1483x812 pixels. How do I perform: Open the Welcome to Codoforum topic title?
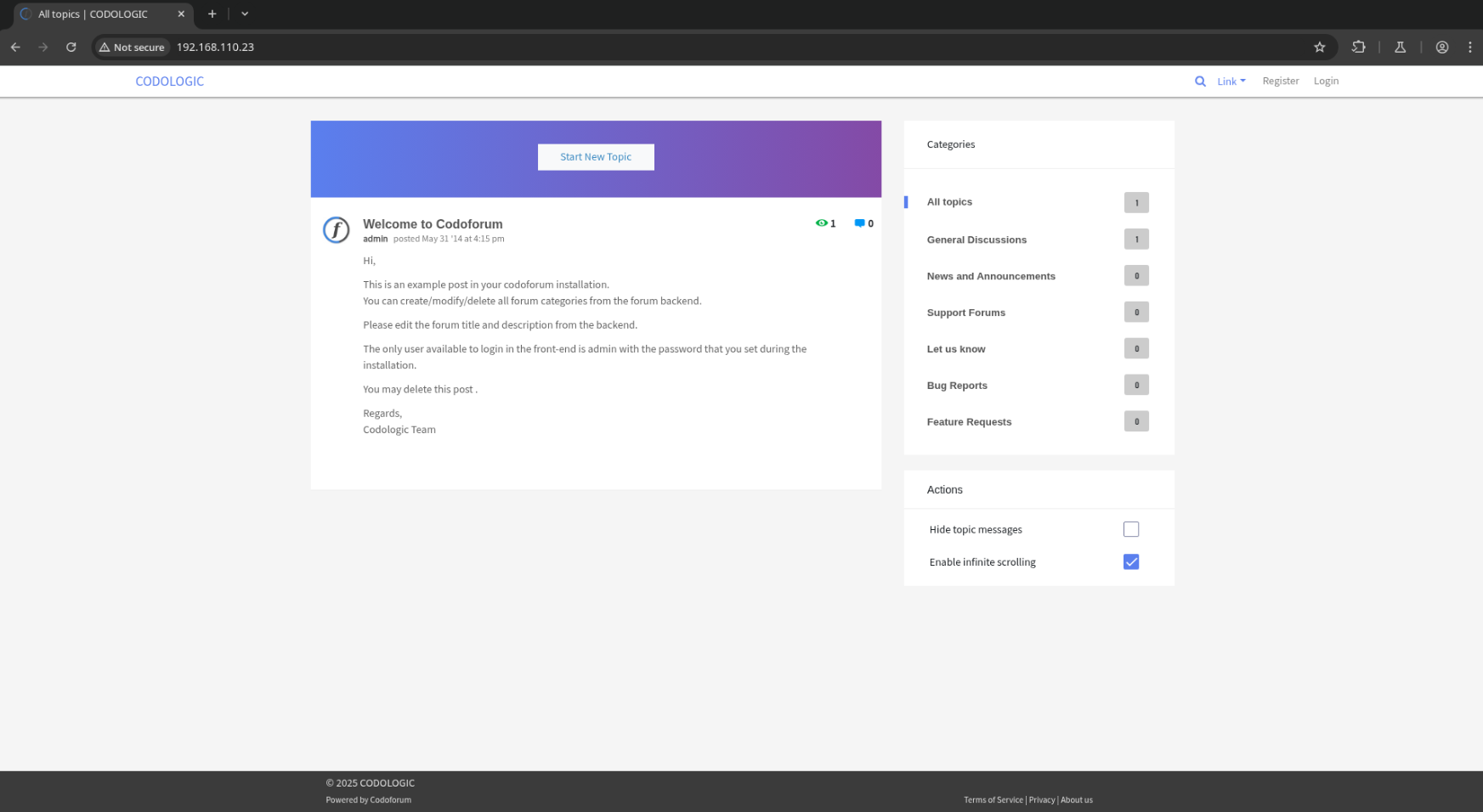[433, 224]
